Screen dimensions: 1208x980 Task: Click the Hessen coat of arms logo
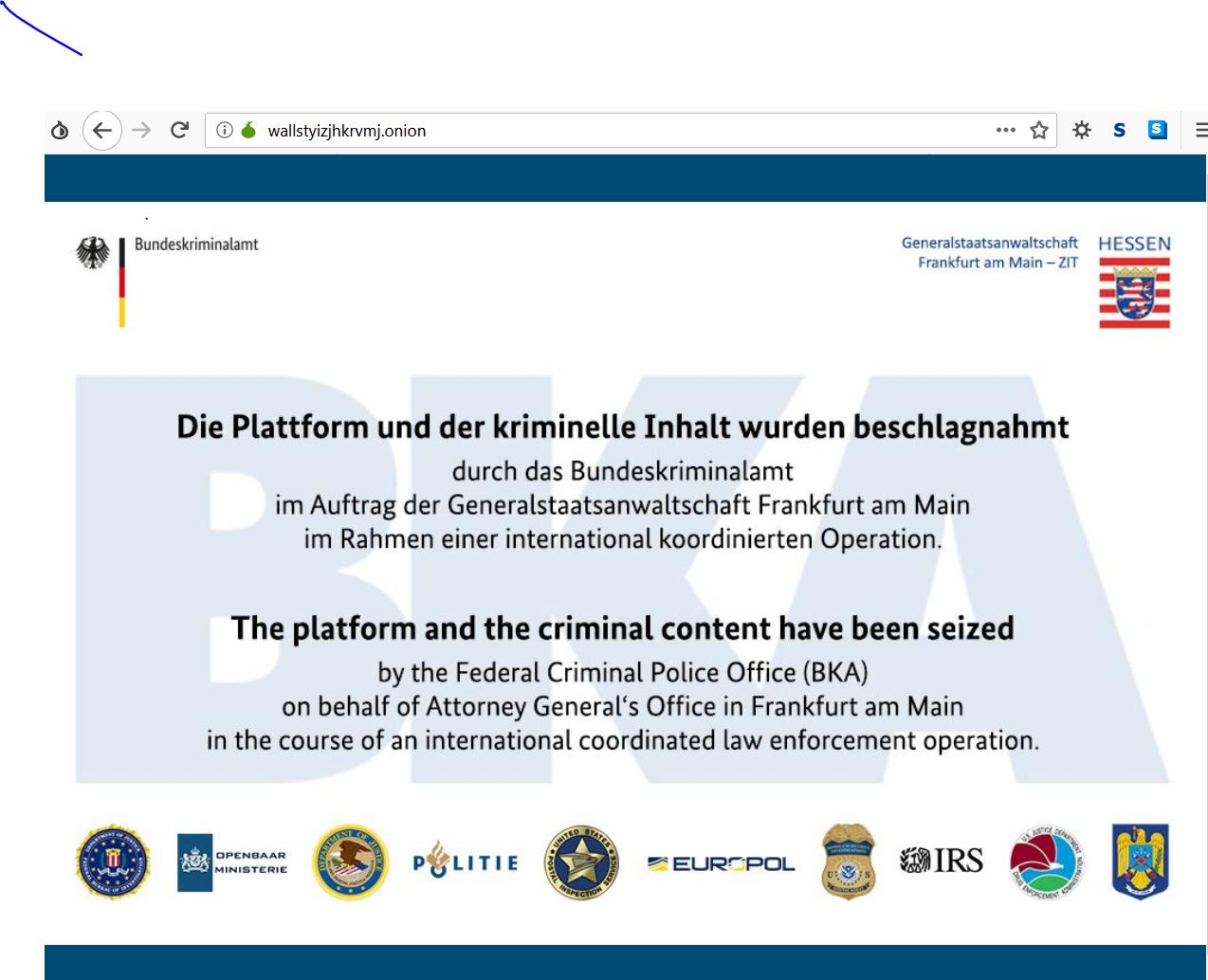click(1134, 293)
